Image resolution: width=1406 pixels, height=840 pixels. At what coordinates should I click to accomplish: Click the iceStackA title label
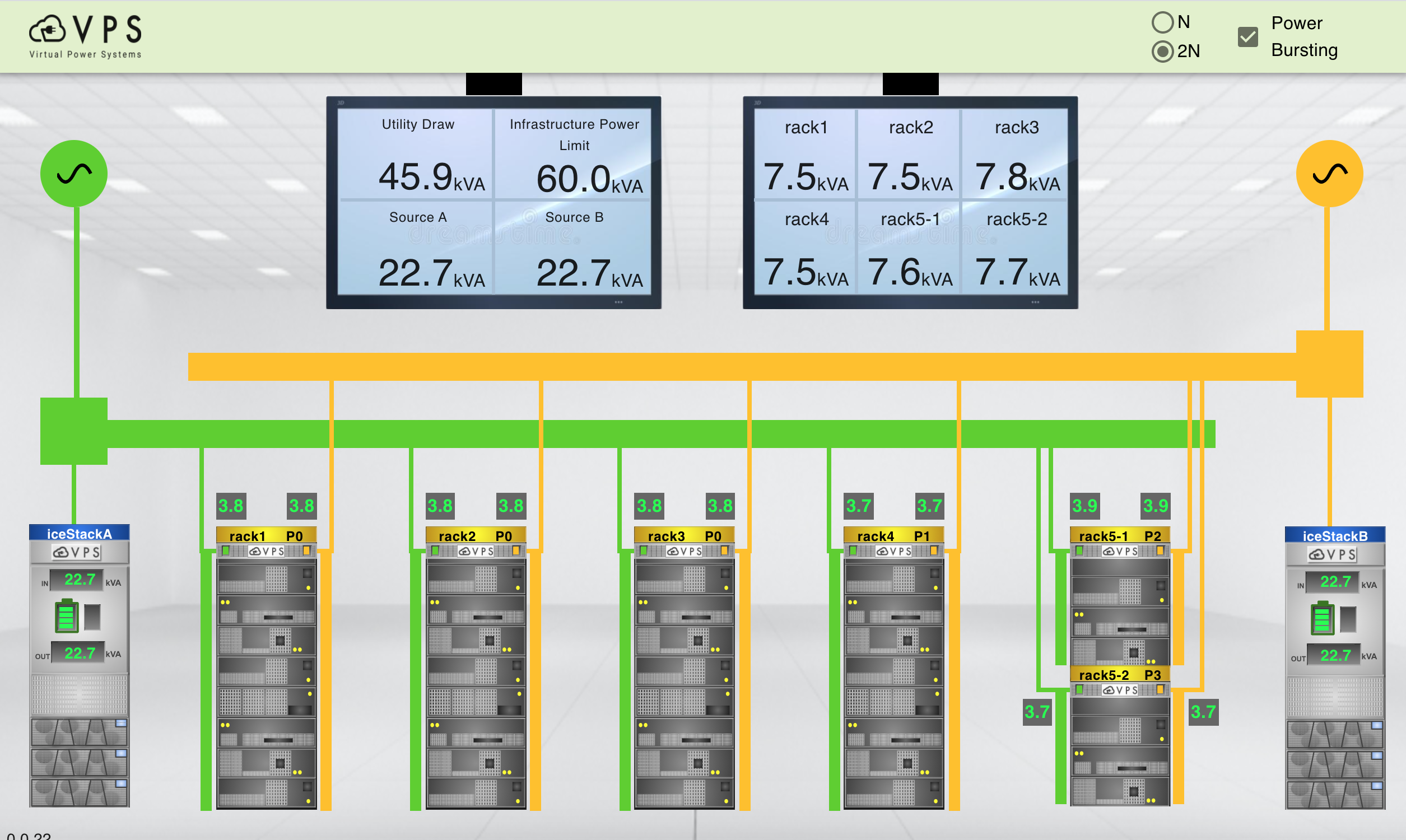click(x=79, y=533)
